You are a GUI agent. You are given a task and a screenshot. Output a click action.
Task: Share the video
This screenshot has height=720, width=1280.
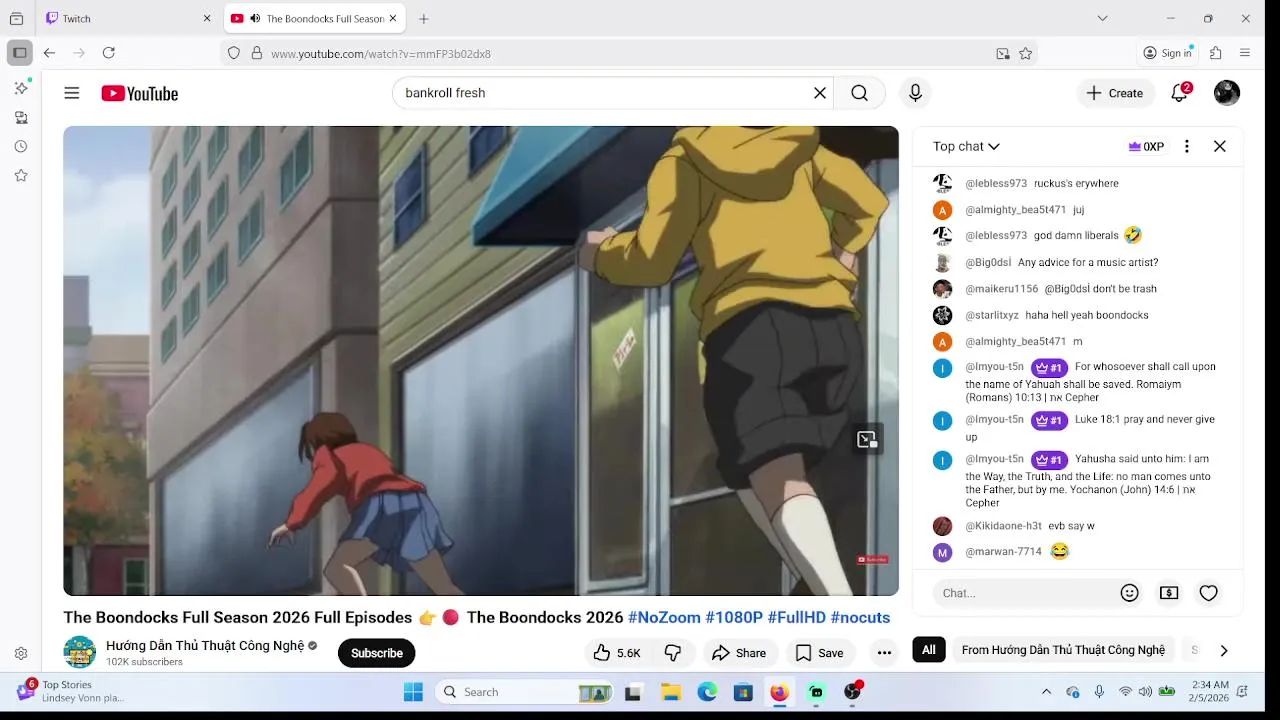(739, 653)
